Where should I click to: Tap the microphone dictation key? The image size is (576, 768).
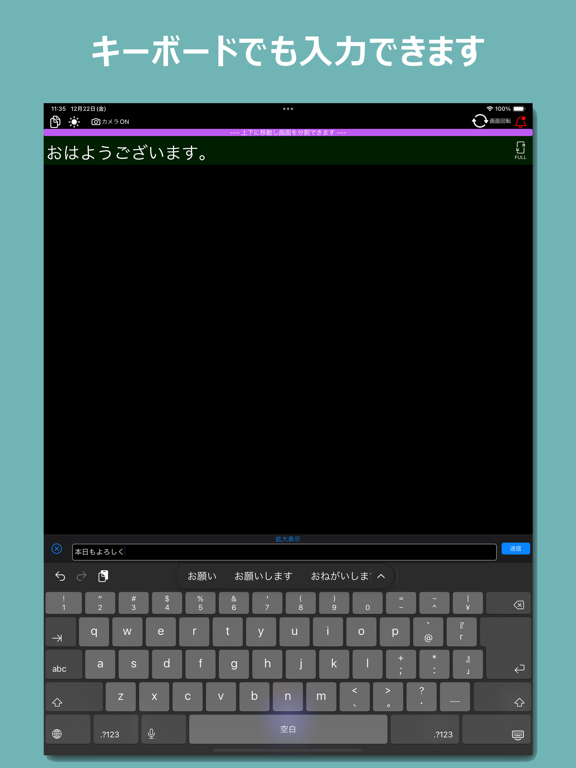click(164, 729)
